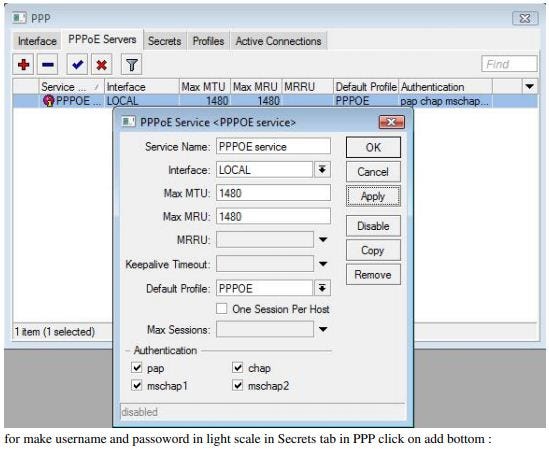Viewport: 549px width, 449px height.
Task: Select the PPPoE Servers tab
Action: 102,39
